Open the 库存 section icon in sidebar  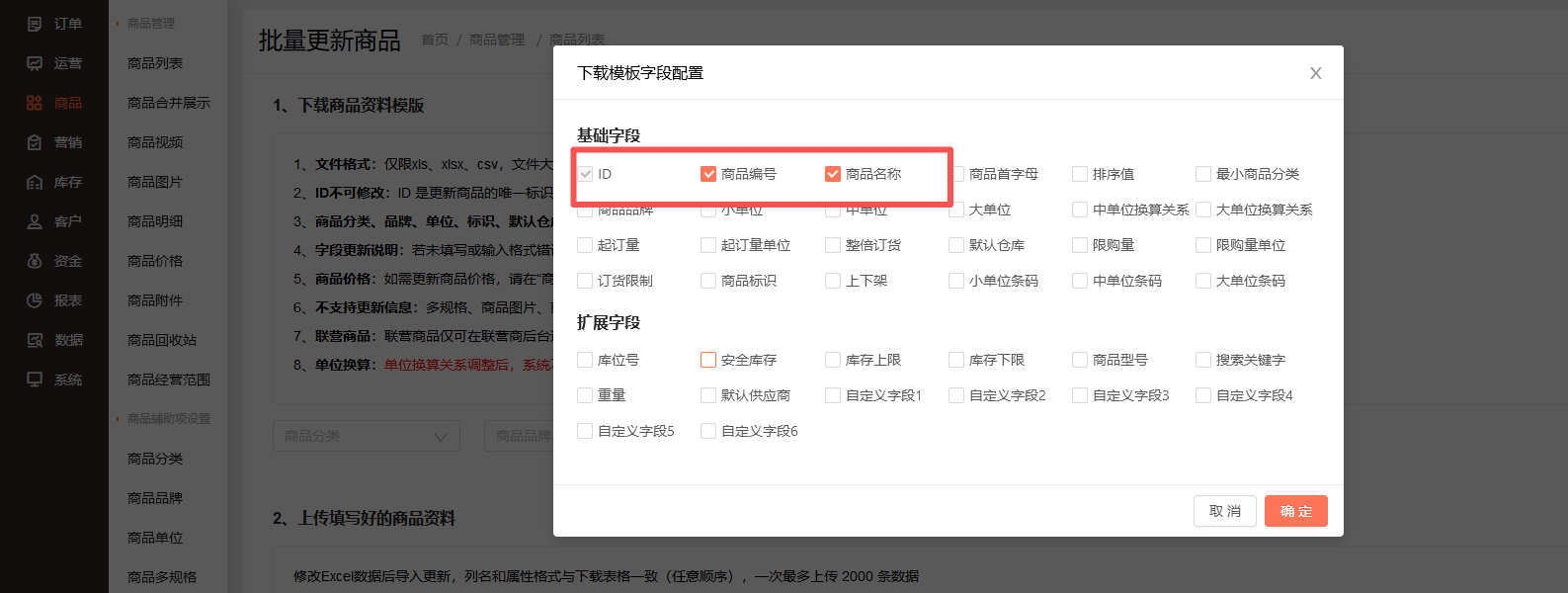(35, 182)
